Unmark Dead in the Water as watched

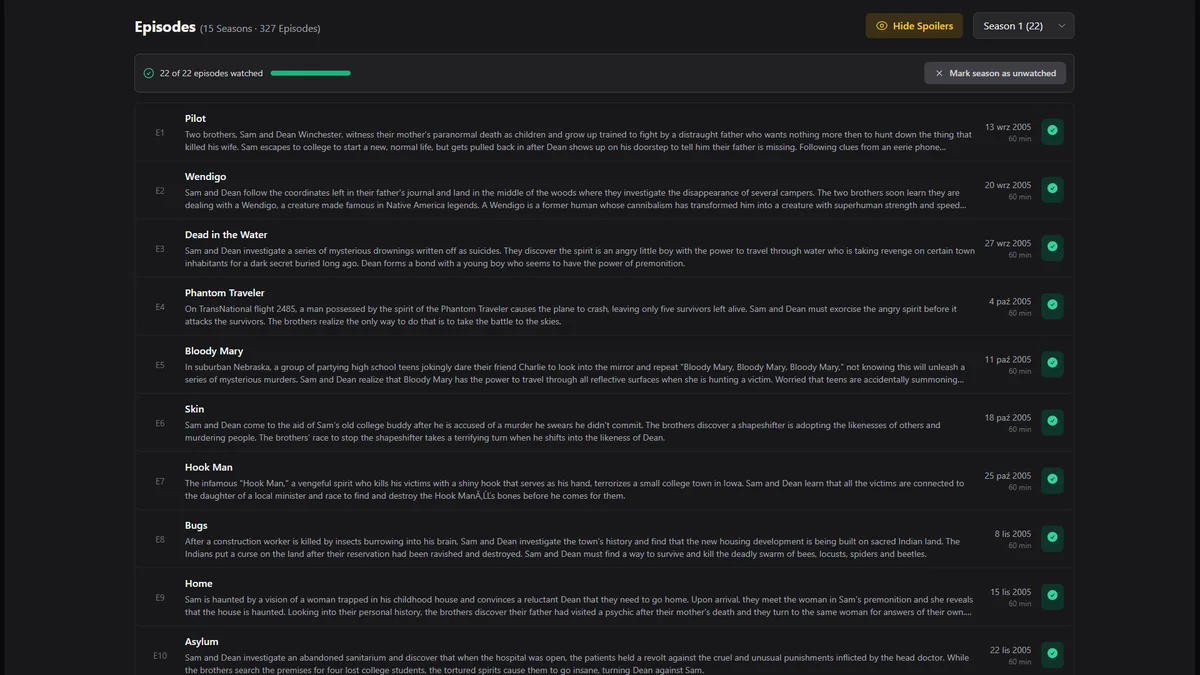[1052, 247]
